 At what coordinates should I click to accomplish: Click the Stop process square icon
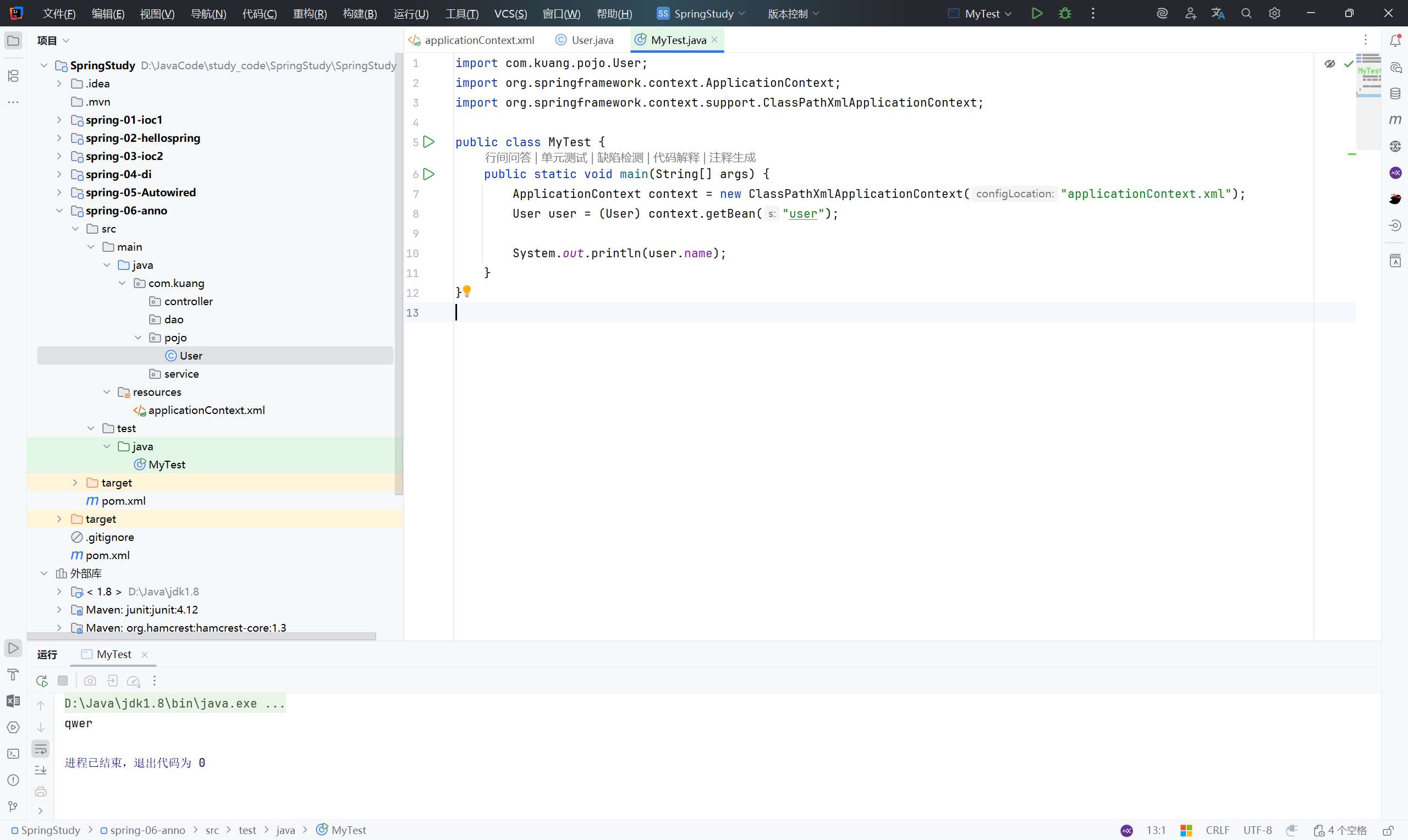[63, 681]
